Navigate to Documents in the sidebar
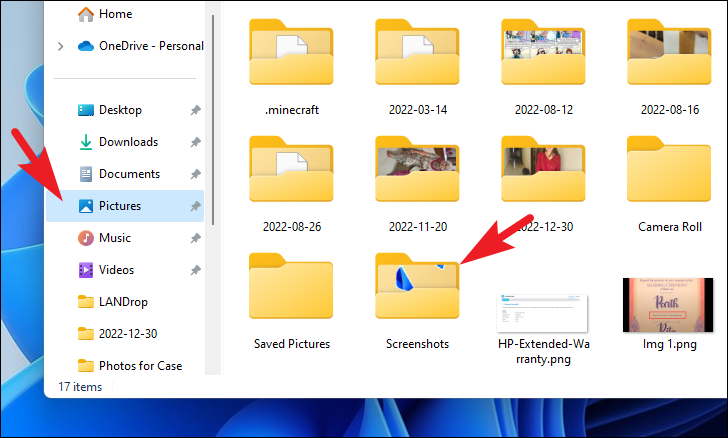 [129, 174]
